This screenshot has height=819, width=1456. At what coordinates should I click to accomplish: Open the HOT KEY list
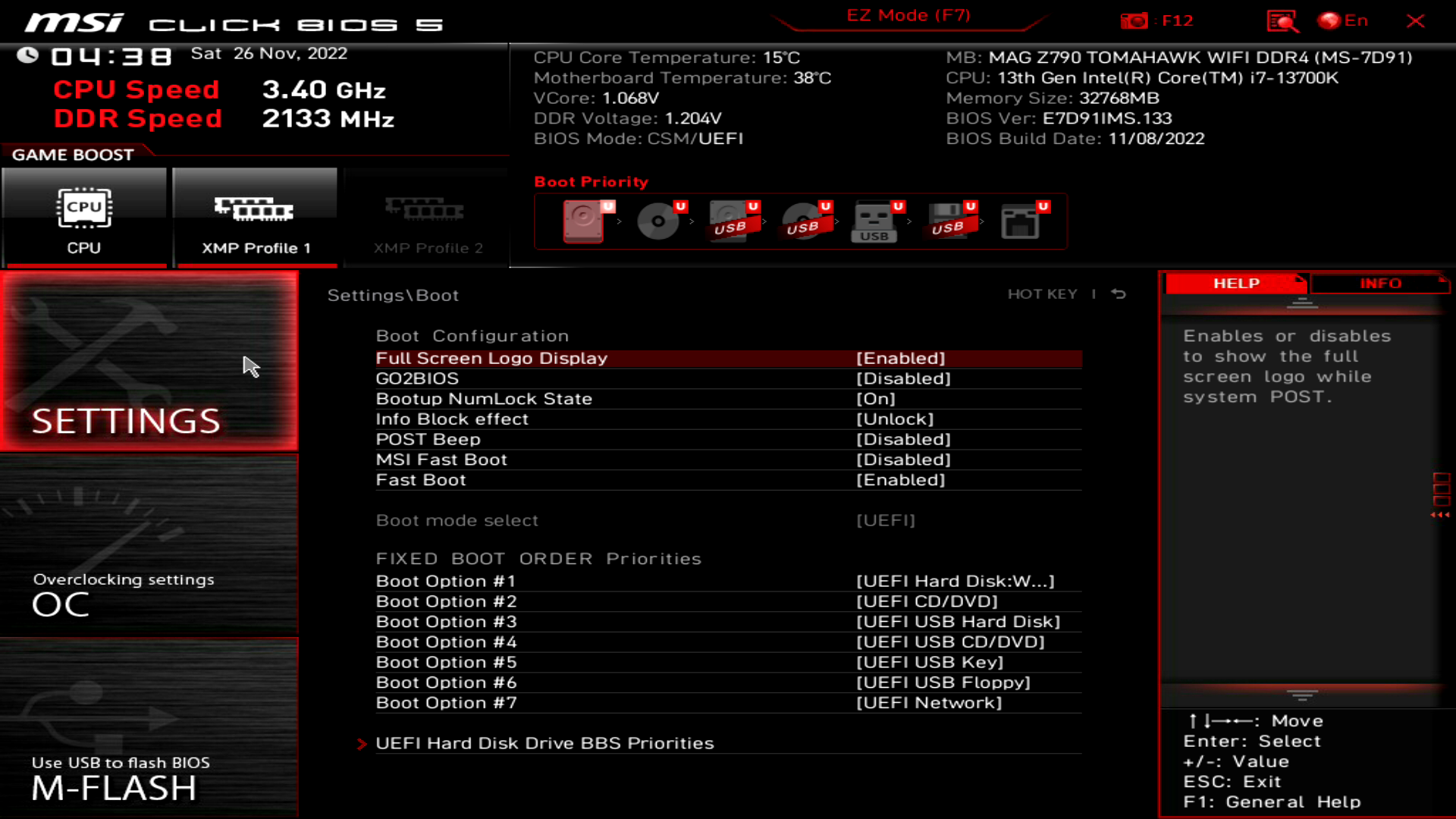[1042, 294]
